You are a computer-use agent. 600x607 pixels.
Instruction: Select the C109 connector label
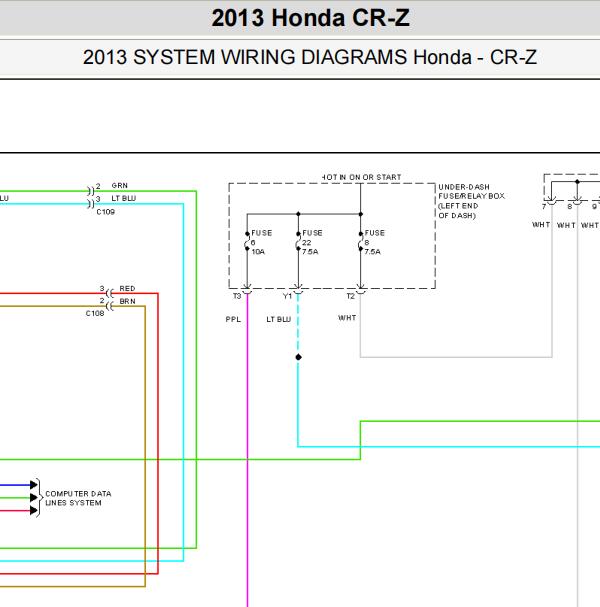coord(106,212)
